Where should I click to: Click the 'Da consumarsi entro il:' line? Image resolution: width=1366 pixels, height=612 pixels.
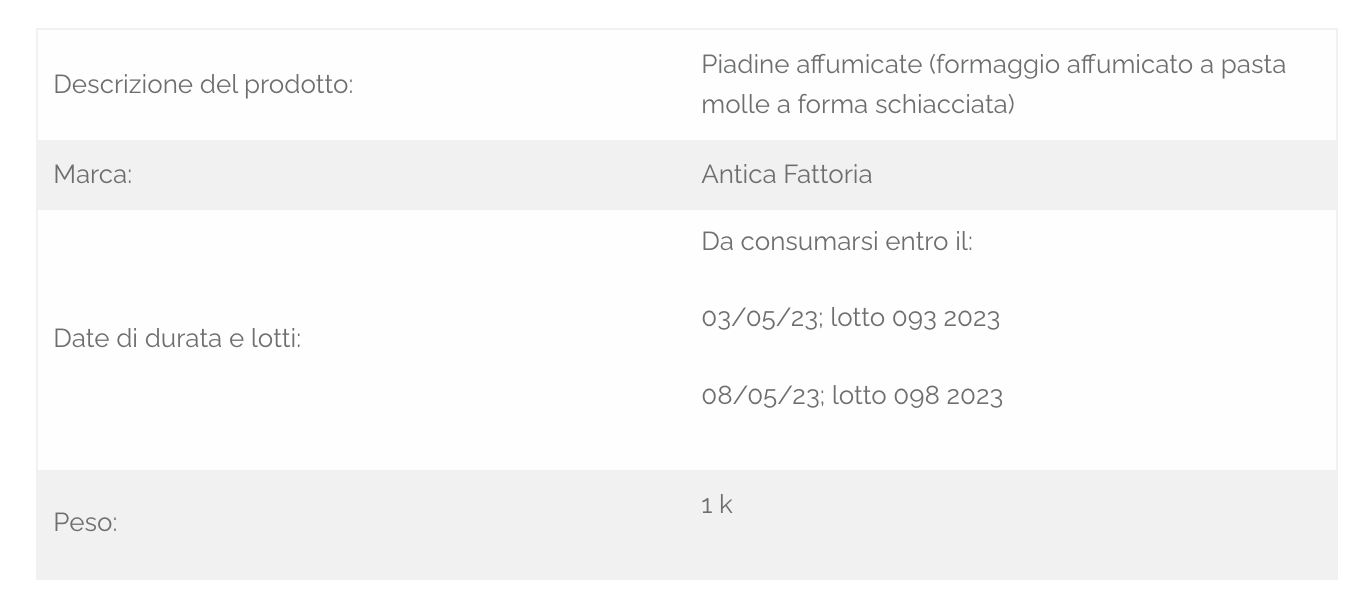[837, 242]
